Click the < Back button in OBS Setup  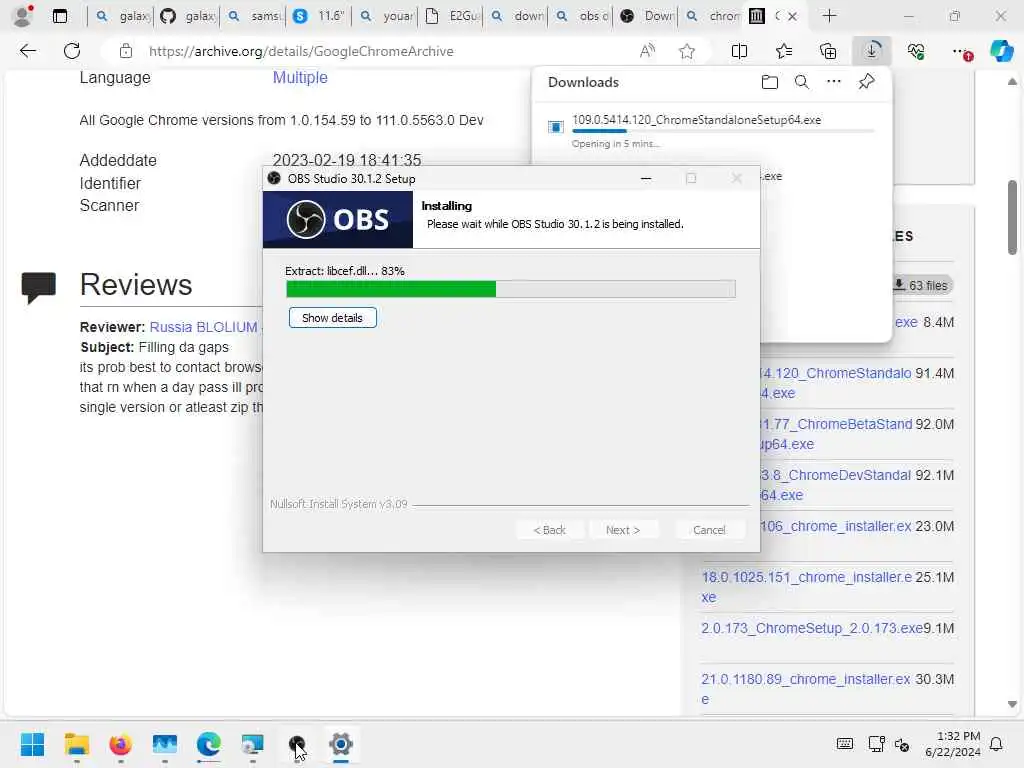pos(549,530)
